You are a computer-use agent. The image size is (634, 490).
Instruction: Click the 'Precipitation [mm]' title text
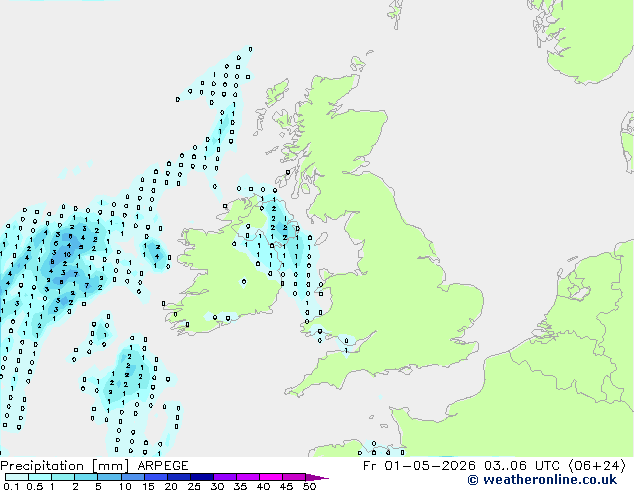point(65,466)
